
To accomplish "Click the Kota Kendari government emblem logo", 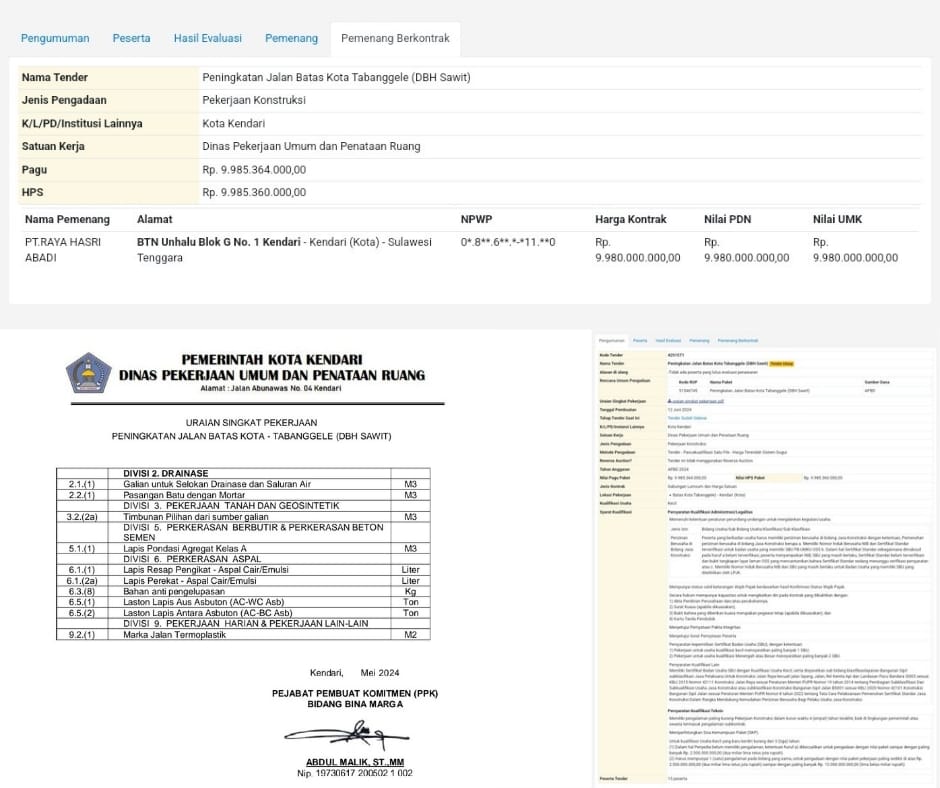I will pos(87,372).
